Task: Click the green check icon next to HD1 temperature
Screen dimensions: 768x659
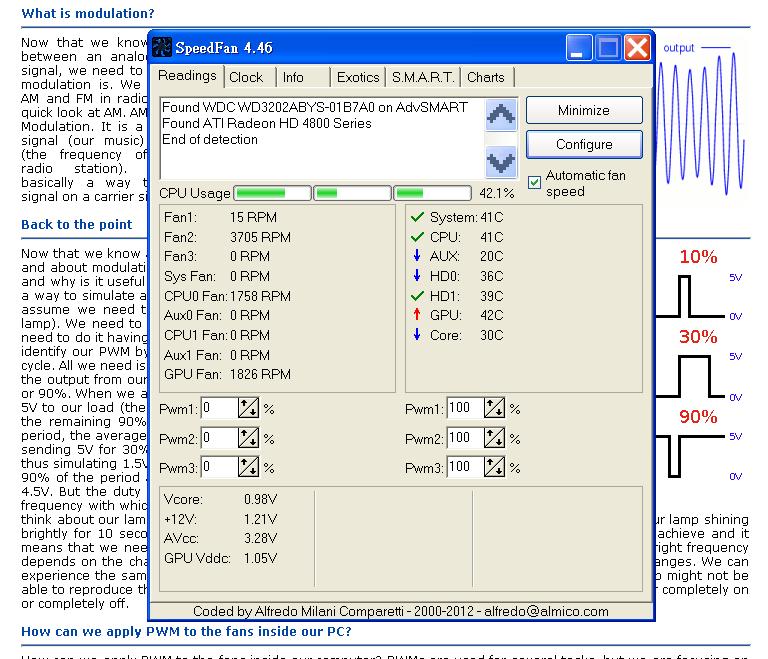Action: pos(417,296)
